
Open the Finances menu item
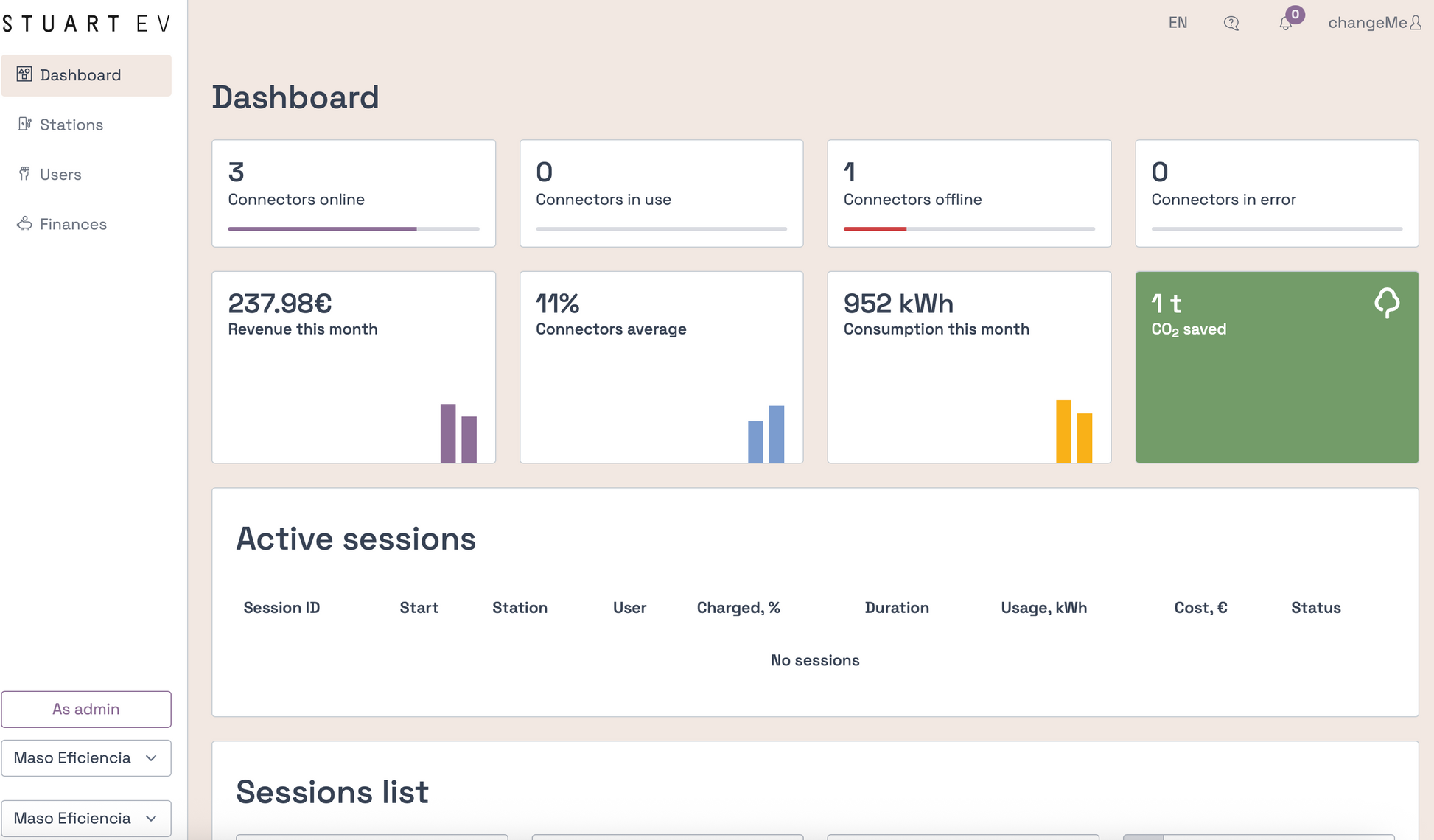point(73,224)
